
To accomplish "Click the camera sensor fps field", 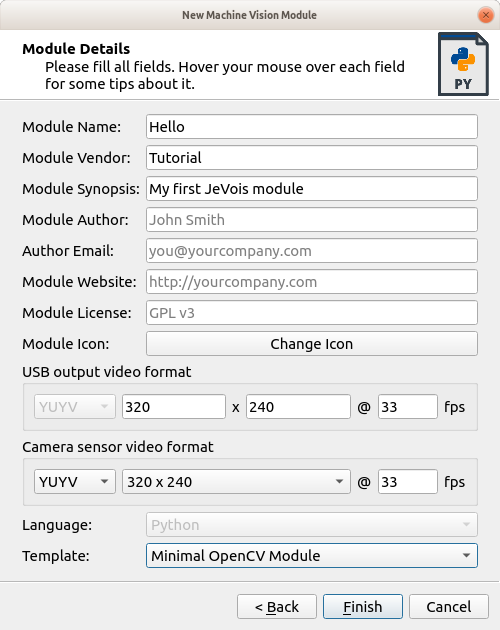I will tap(408, 481).
